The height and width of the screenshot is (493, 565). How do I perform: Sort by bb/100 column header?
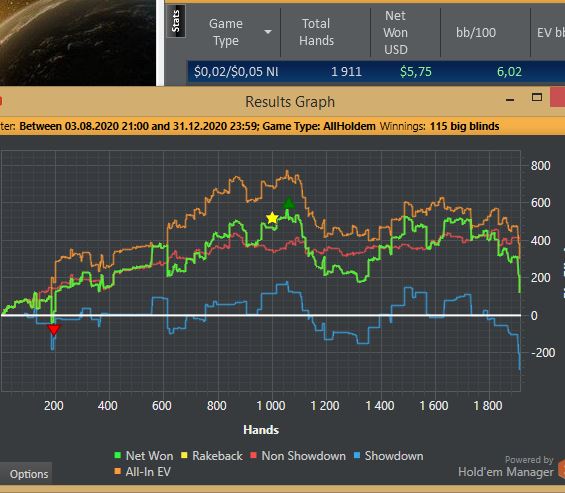pos(476,33)
